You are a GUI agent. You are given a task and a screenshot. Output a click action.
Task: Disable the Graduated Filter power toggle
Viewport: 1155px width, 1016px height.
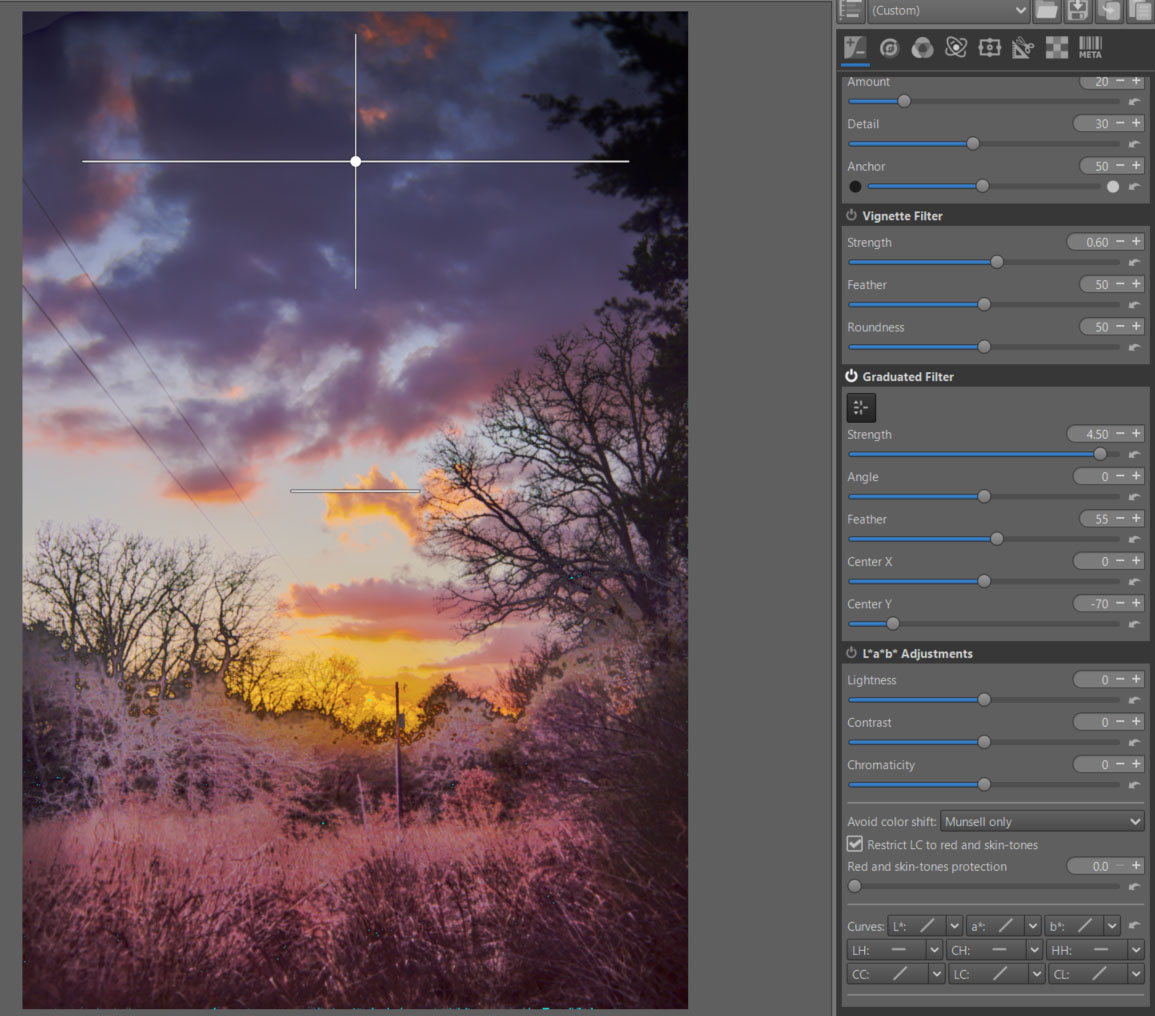(852, 377)
